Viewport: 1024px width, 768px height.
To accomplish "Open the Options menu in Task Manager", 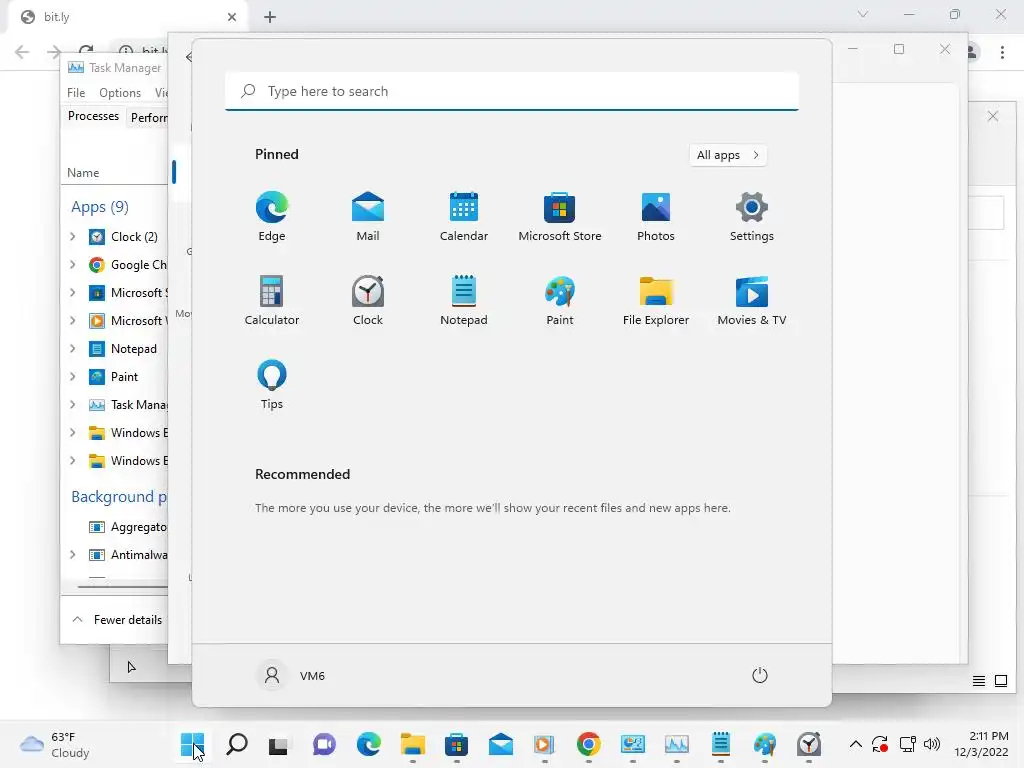I will 120,93.
